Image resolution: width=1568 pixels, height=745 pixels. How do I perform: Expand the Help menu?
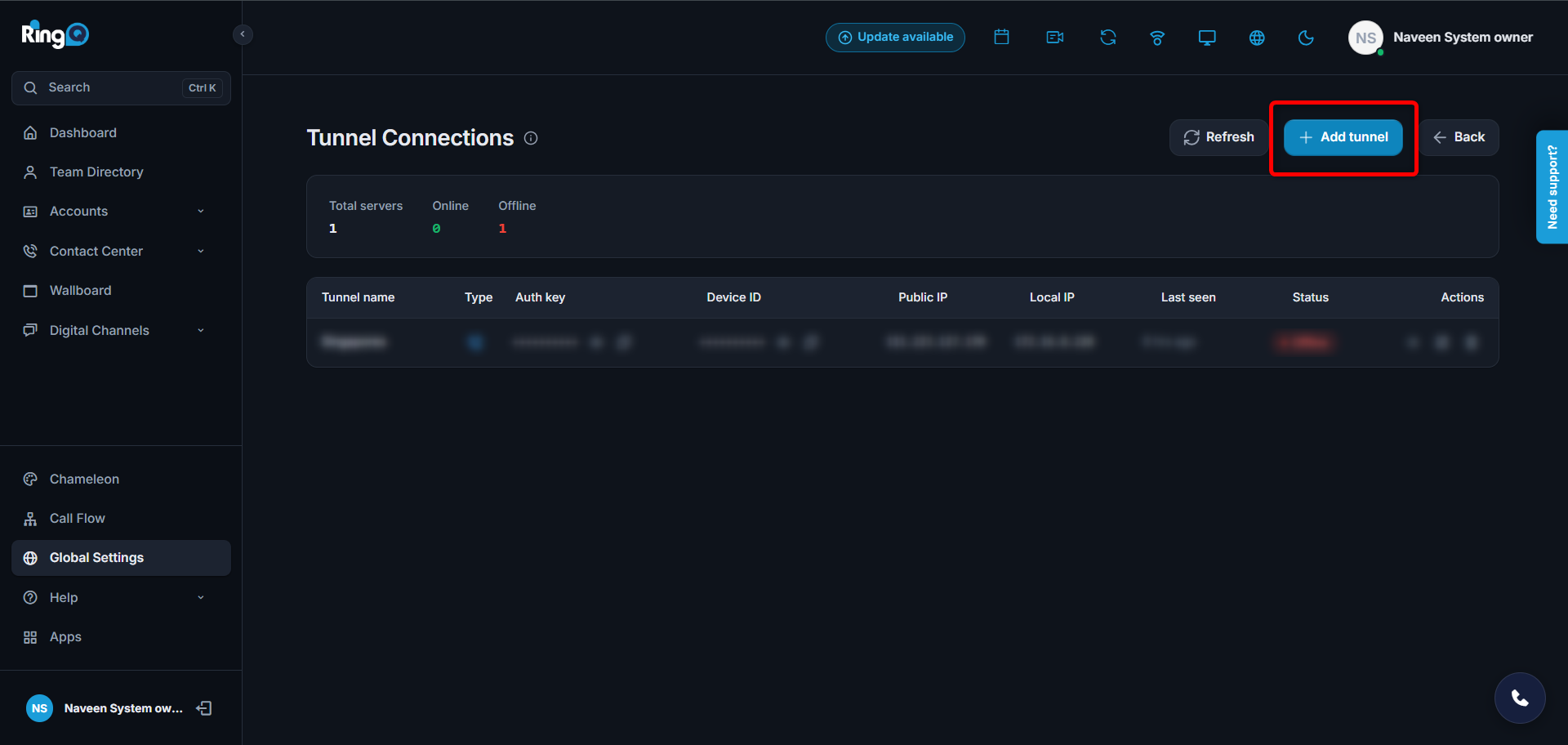click(121, 597)
